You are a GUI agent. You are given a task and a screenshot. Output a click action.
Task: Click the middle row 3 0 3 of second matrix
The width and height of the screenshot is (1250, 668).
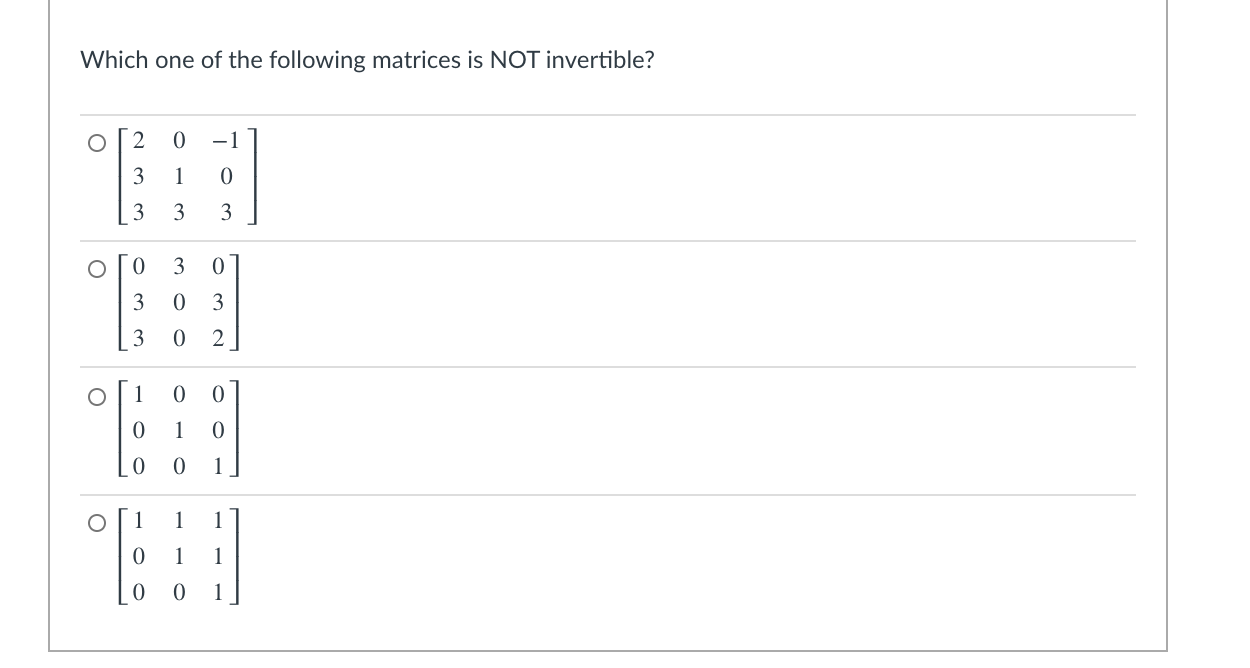tap(180, 303)
